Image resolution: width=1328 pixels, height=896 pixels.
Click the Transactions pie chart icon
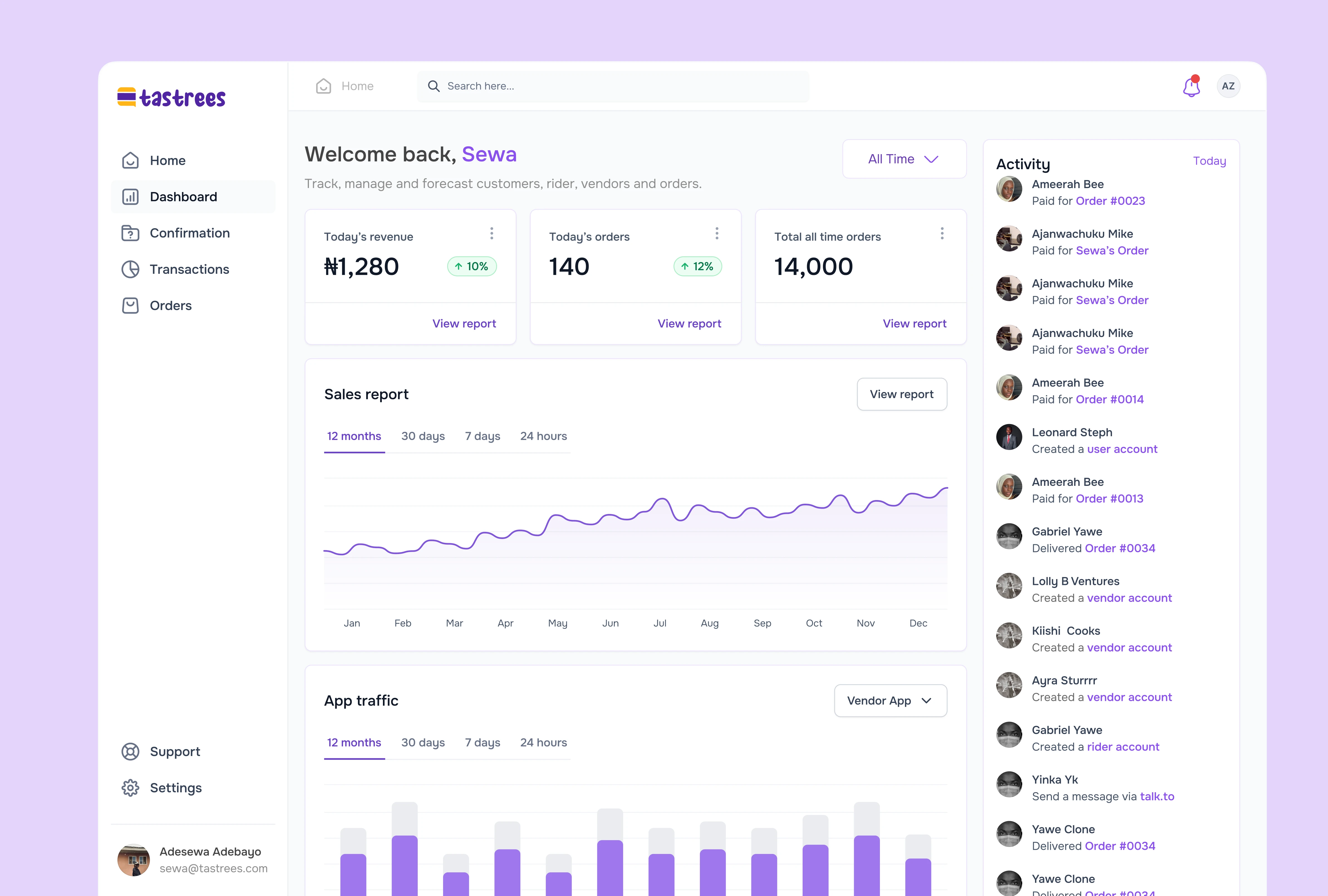[x=130, y=269]
